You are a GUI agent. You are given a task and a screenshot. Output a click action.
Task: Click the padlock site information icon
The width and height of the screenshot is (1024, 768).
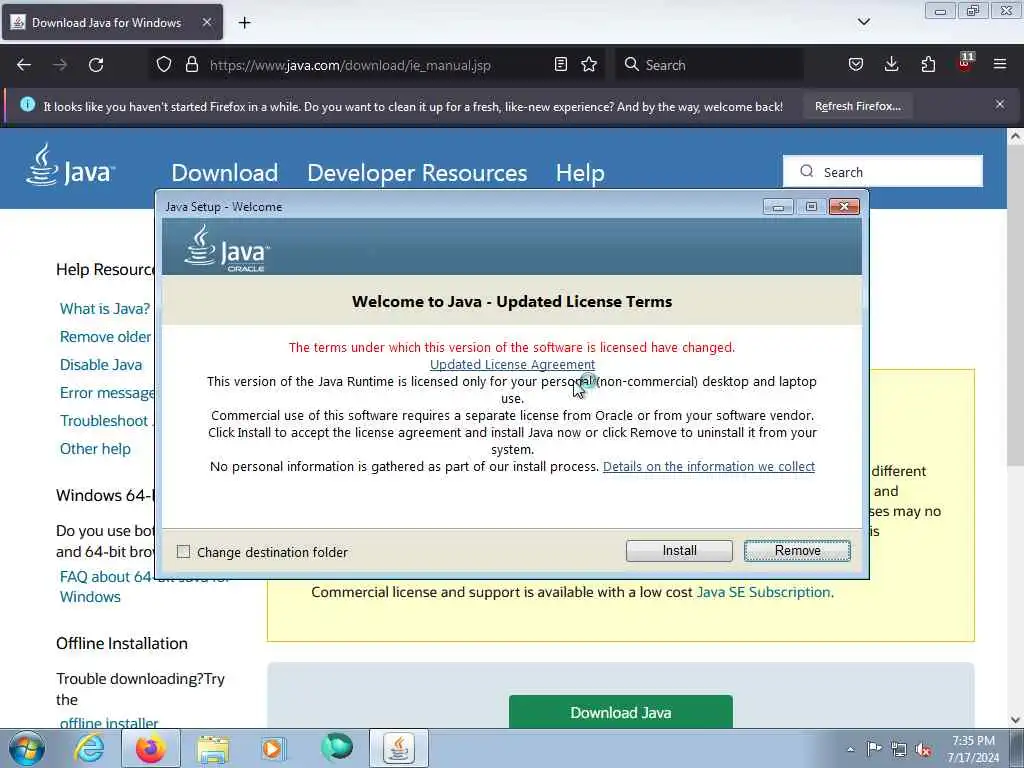(192, 65)
